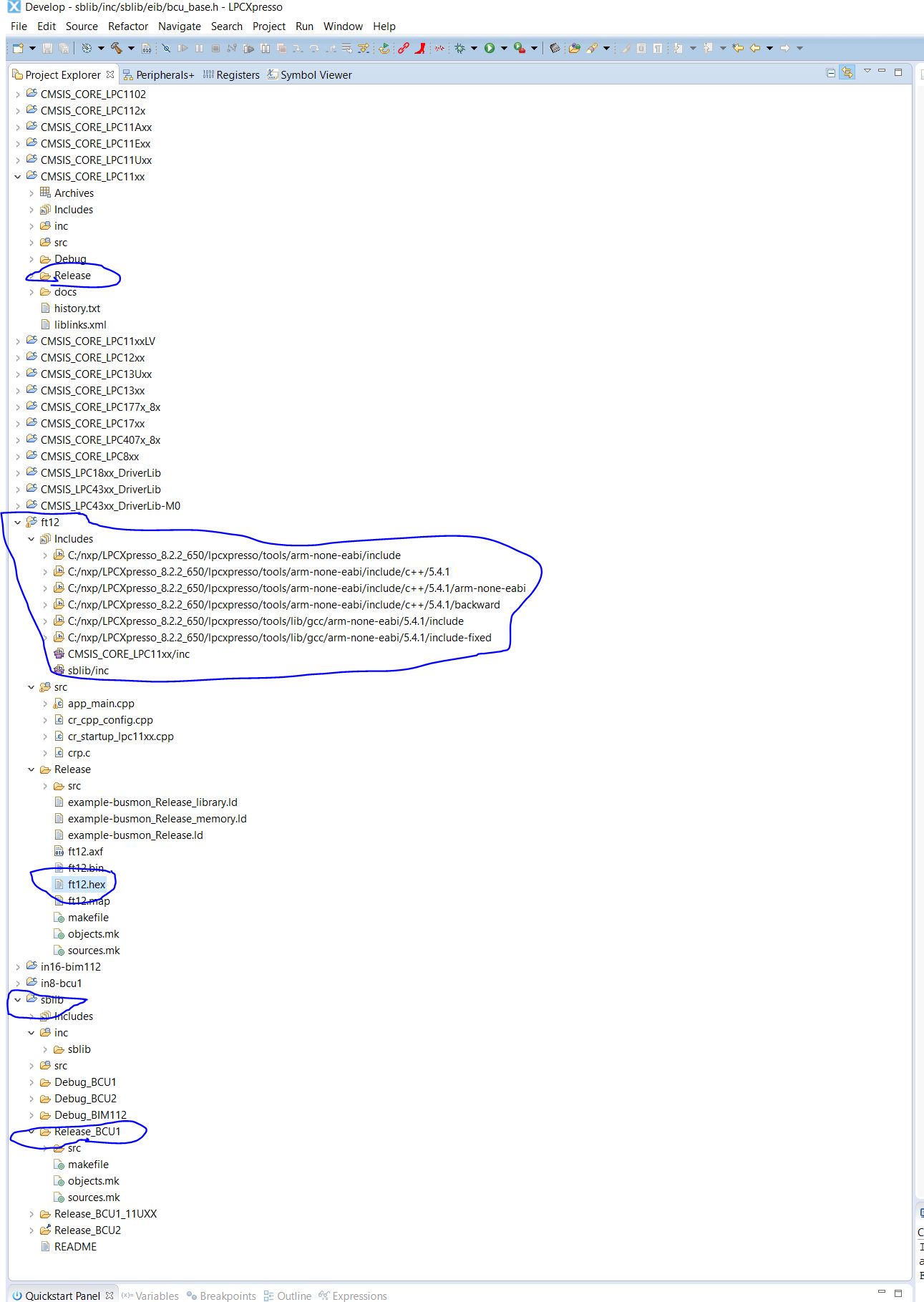Toggle Use Step Filters icon

click(x=363, y=48)
